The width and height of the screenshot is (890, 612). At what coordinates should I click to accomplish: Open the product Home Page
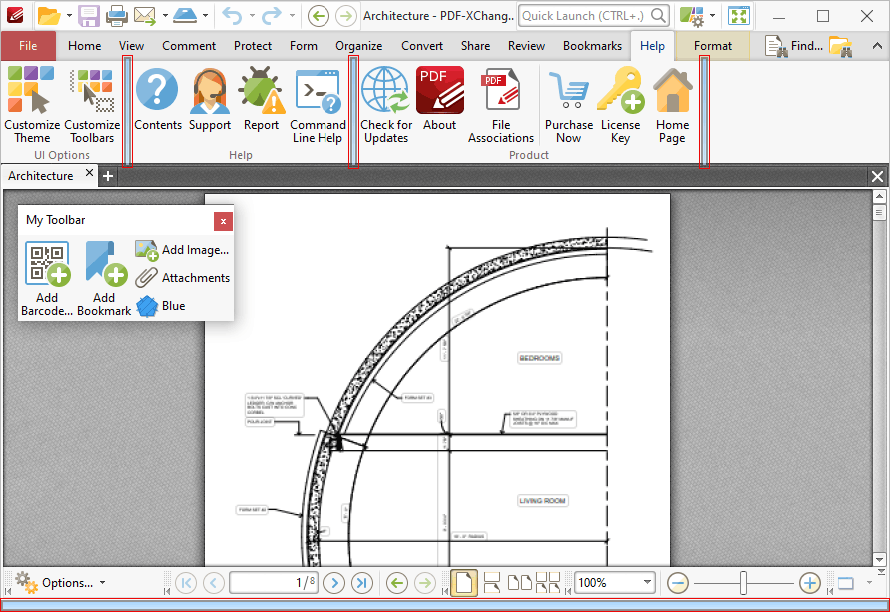673,105
